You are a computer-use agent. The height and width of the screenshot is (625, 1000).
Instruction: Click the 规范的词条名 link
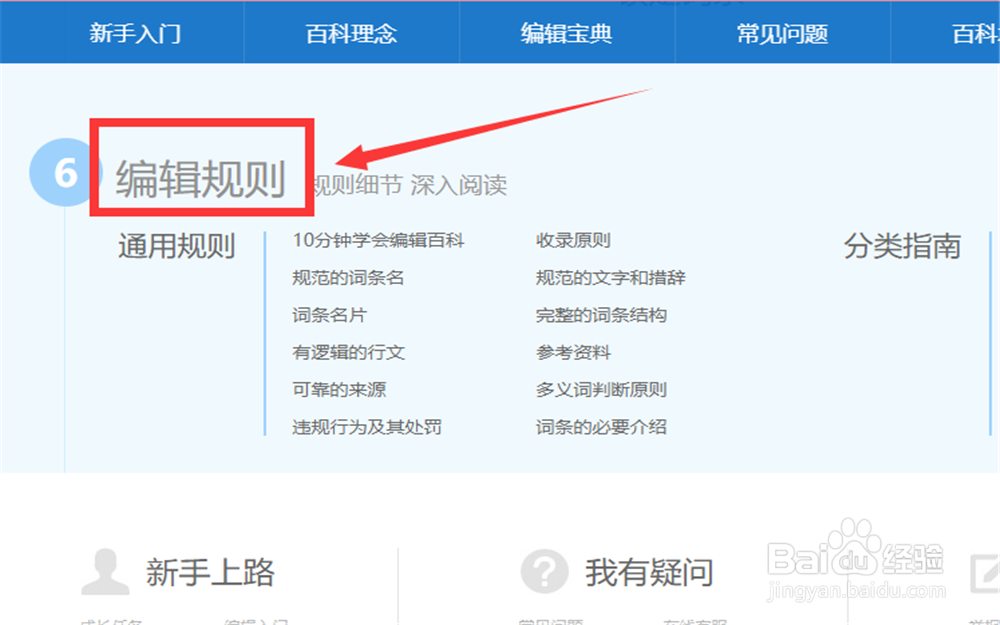pos(351,278)
